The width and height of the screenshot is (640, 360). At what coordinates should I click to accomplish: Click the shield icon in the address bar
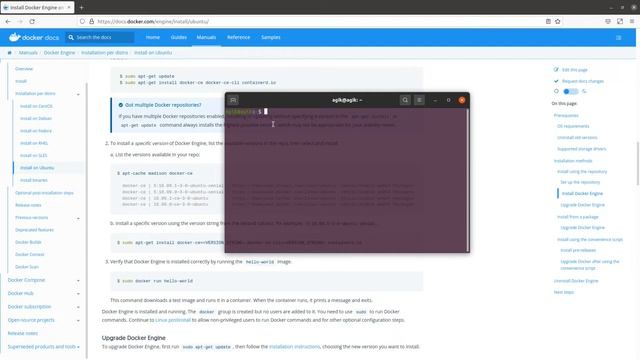(82, 22)
